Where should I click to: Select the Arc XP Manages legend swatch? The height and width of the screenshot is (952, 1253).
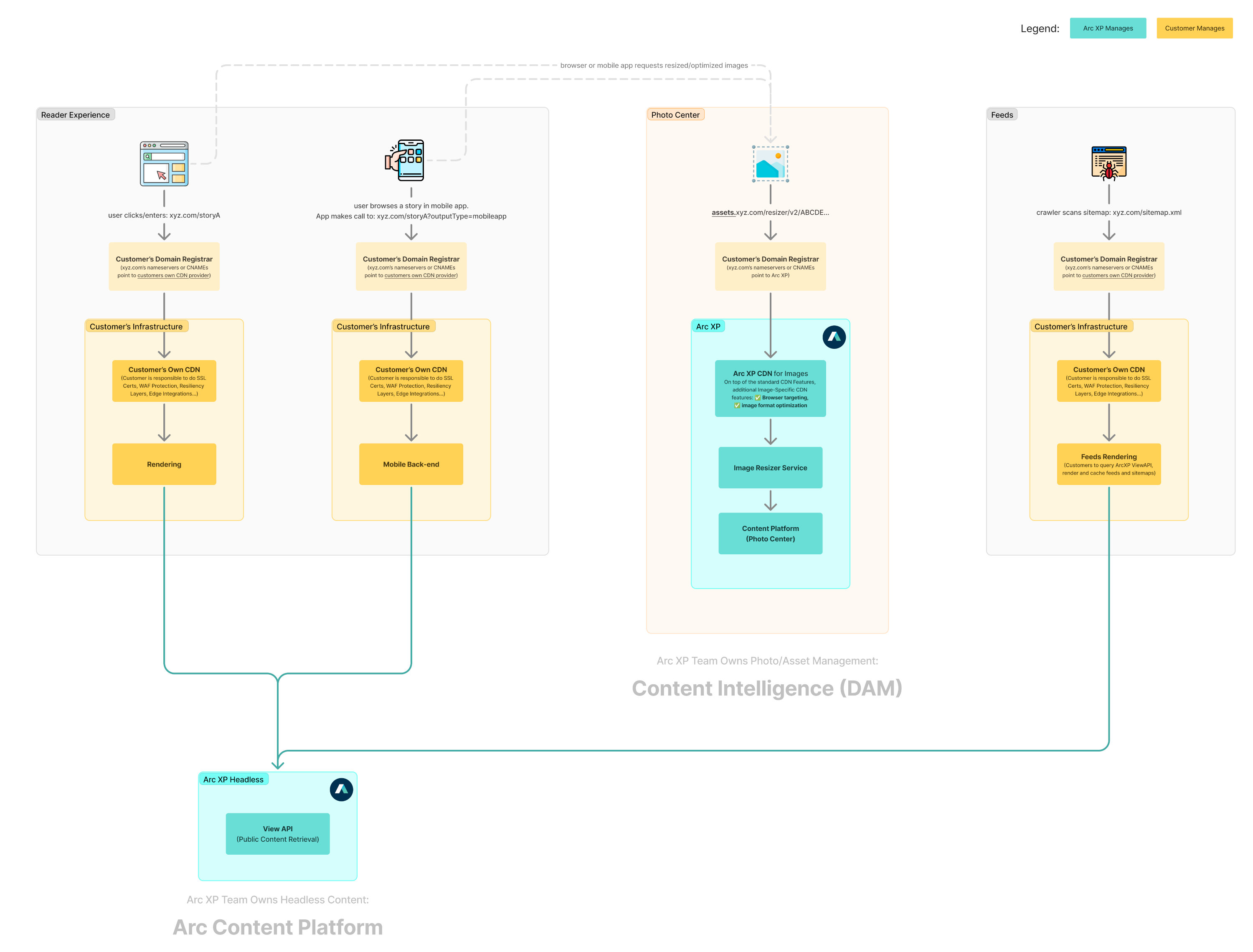[1108, 28]
